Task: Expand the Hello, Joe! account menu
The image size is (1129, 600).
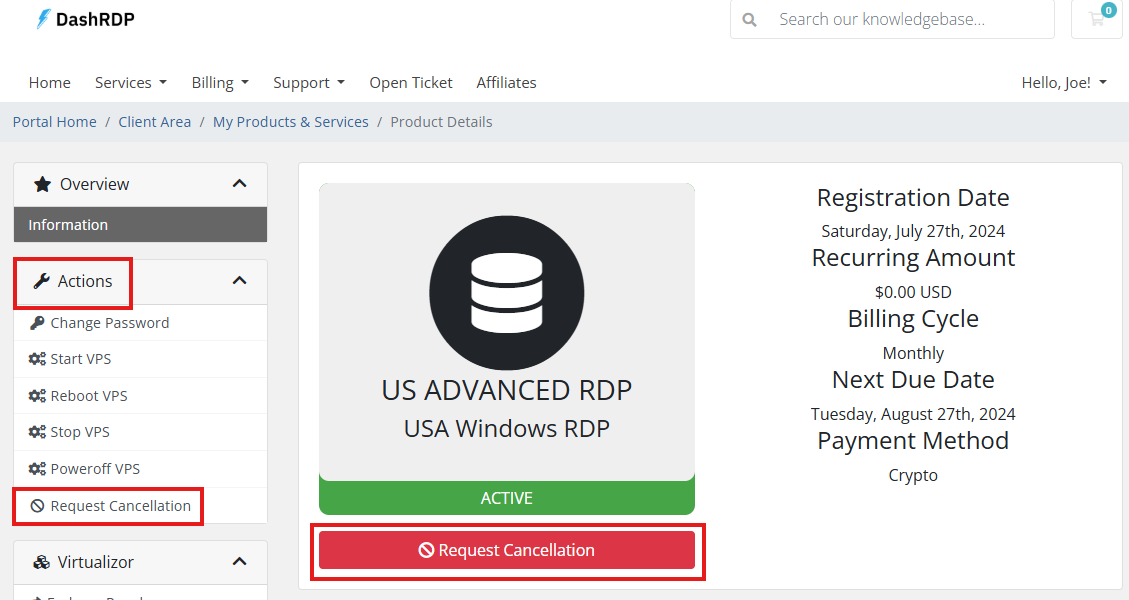Action: click(1063, 83)
